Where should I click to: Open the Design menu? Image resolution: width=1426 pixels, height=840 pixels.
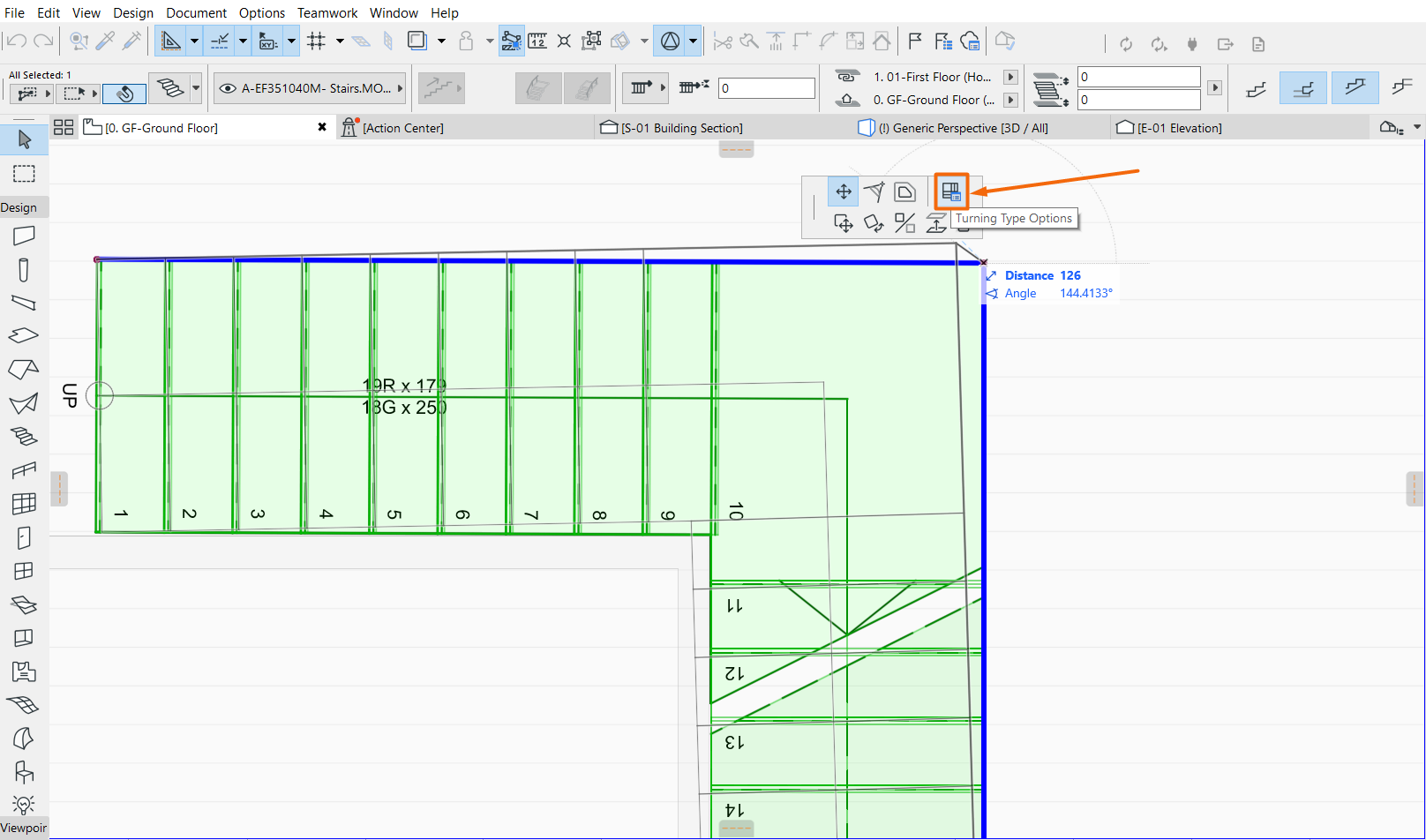tap(133, 13)
